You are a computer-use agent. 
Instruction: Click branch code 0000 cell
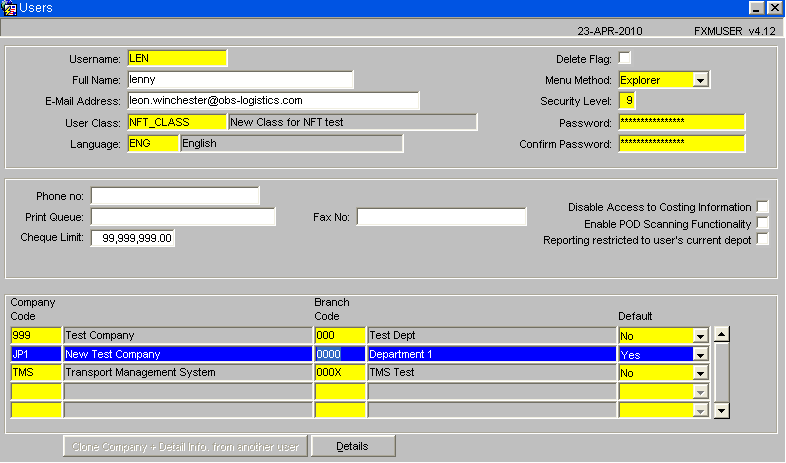coord(340,354)
